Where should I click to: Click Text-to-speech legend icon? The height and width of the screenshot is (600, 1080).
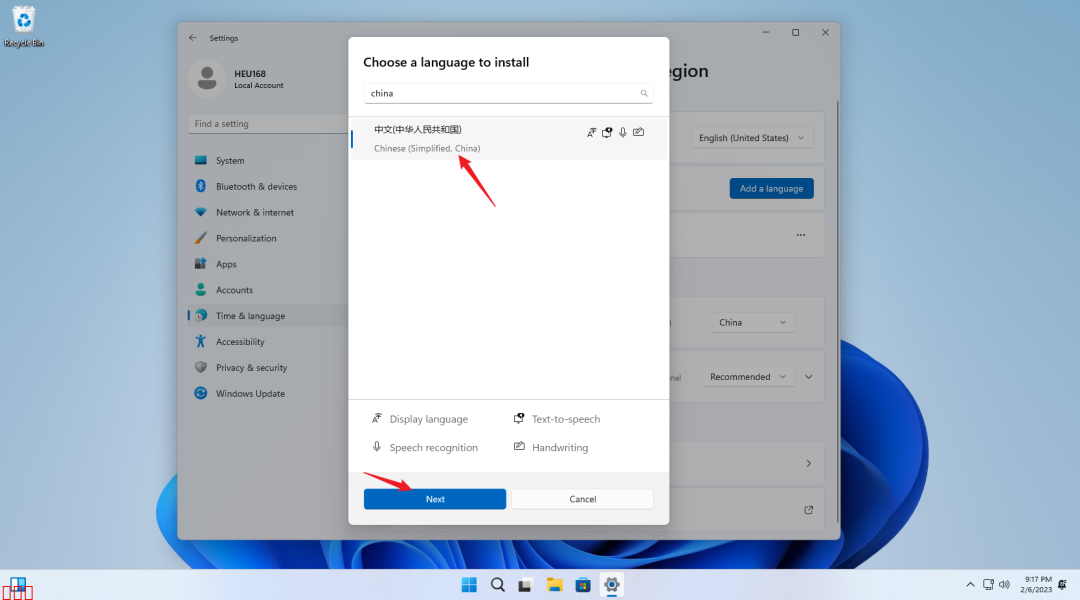519,418
